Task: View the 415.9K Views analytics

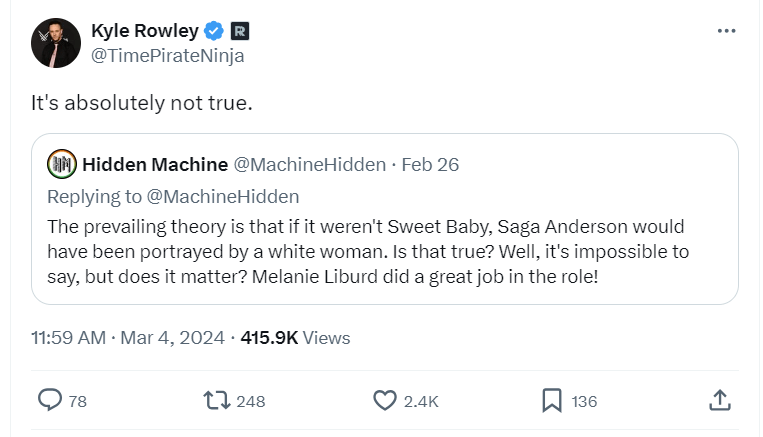Action: (x=295, y=338)
